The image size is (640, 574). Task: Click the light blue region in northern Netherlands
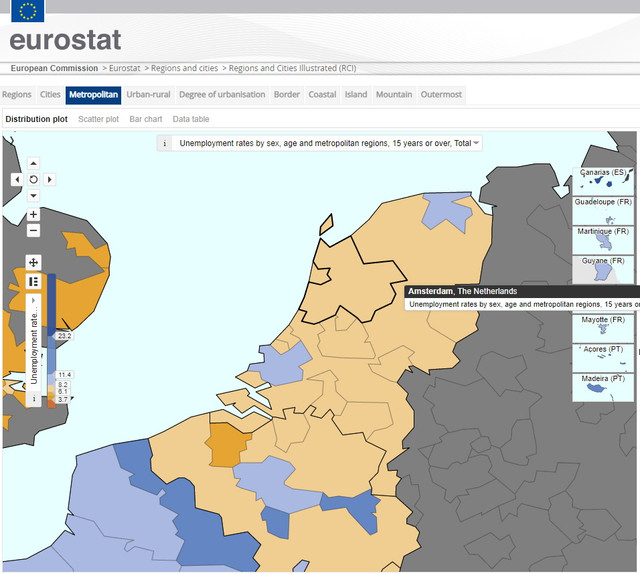(447, 210)
